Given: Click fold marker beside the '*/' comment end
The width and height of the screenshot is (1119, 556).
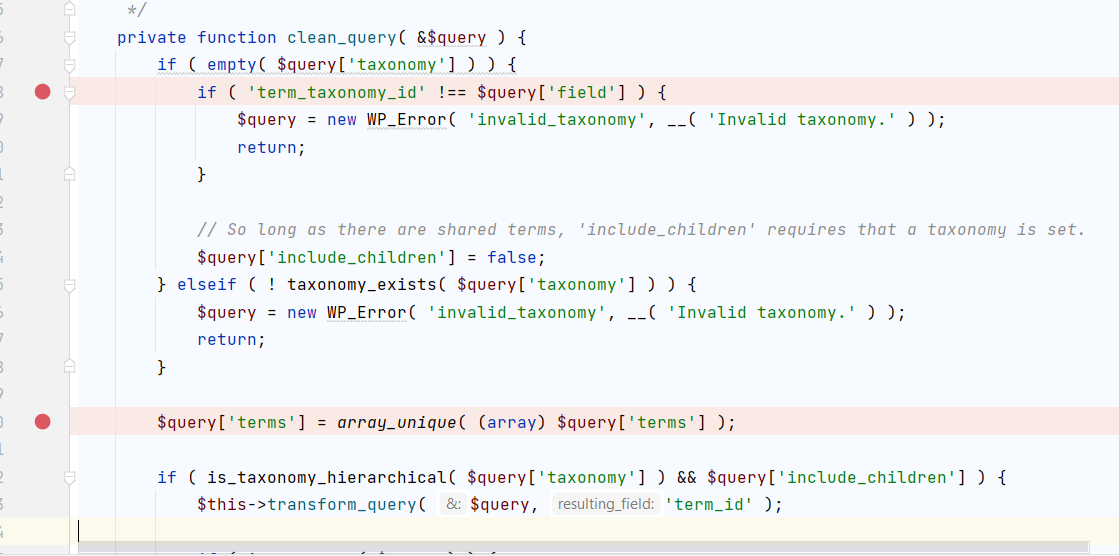Looking at the screenshot, I should pos(69,9).
